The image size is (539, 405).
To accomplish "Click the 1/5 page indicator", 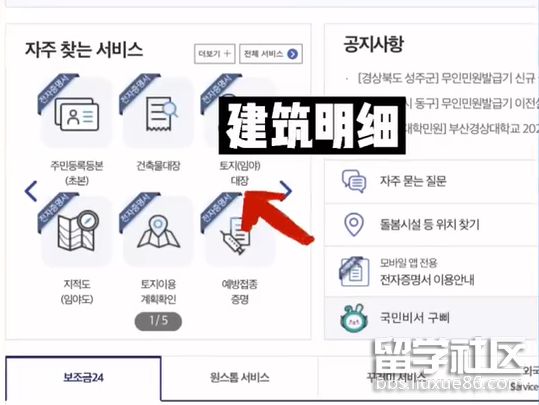I will coord(158,321).
